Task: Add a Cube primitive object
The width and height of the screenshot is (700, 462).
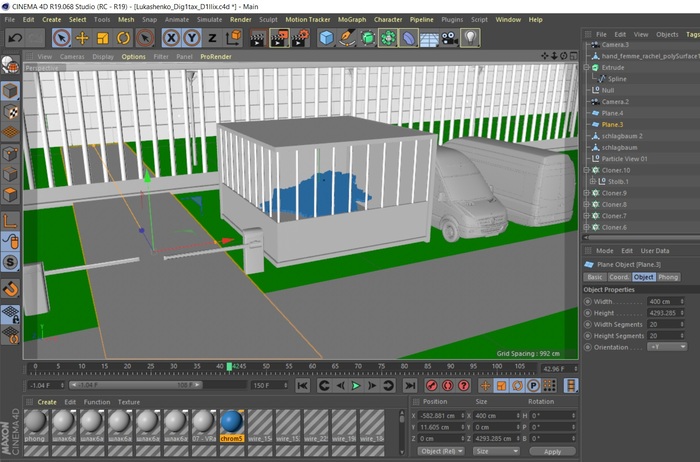Action: click(327, 38)
